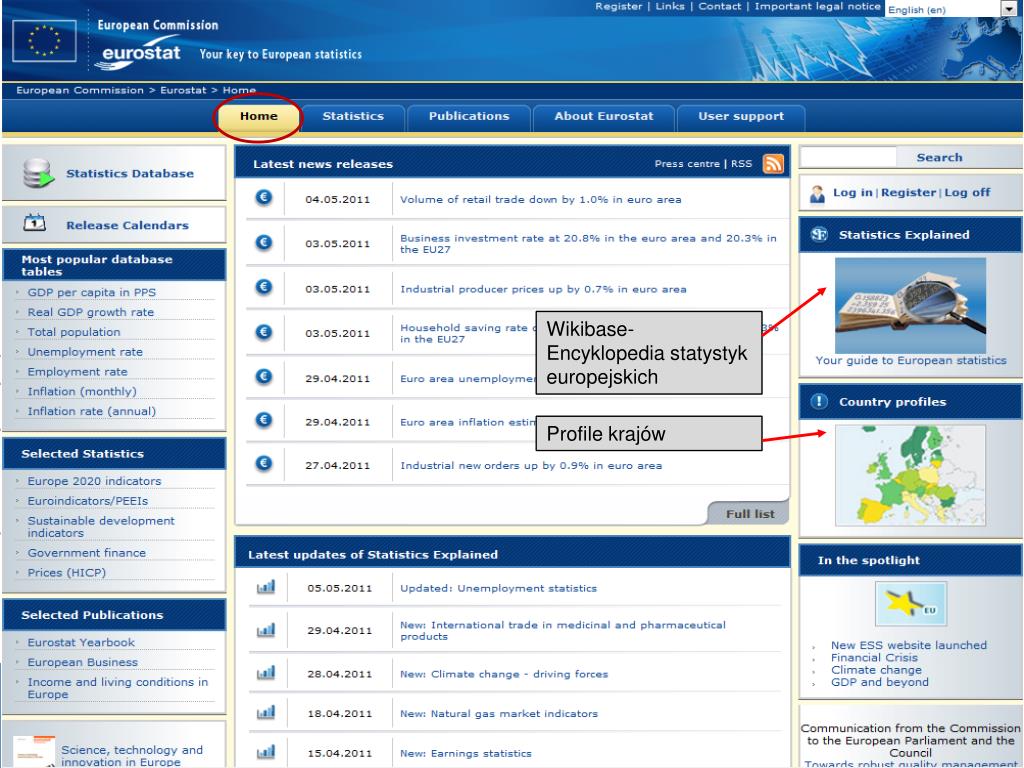The height and width of the screenshot is (768, 1024).
Task: Open New: Earnings statistics article
Action: click(466, 754)
